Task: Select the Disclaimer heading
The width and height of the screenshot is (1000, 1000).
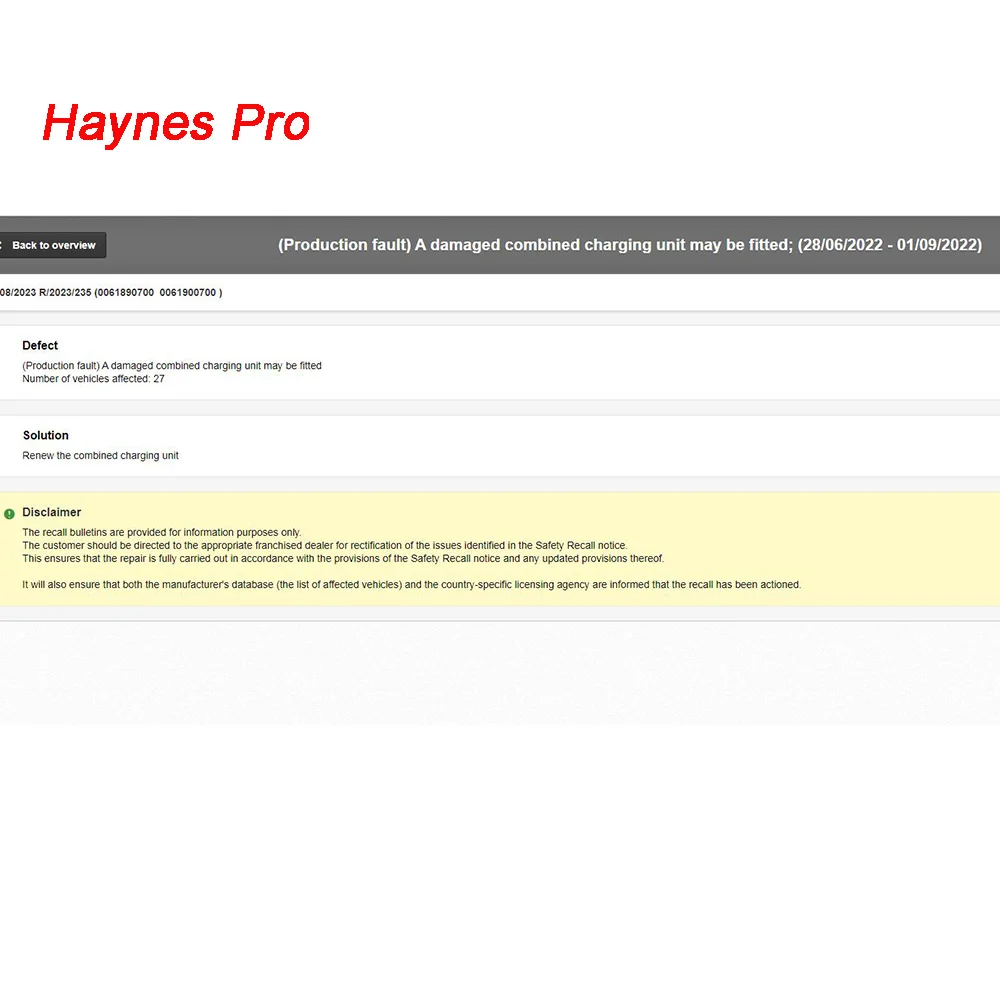Action: pos(52,512)
